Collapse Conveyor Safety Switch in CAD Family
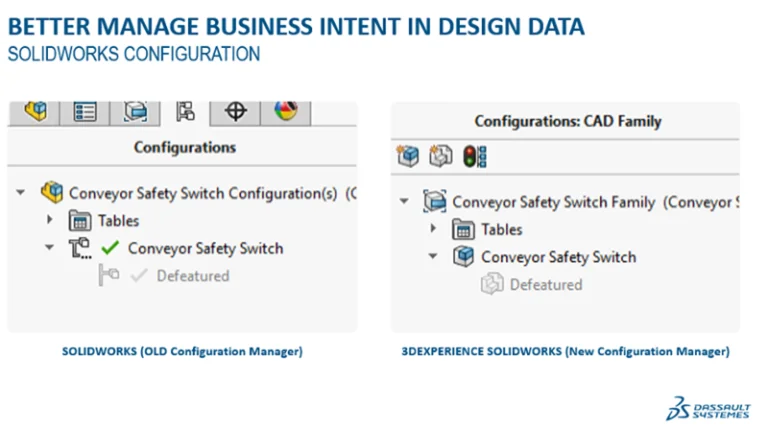The width and height of the screenshot is (768, 430). [x=433, y=257]
